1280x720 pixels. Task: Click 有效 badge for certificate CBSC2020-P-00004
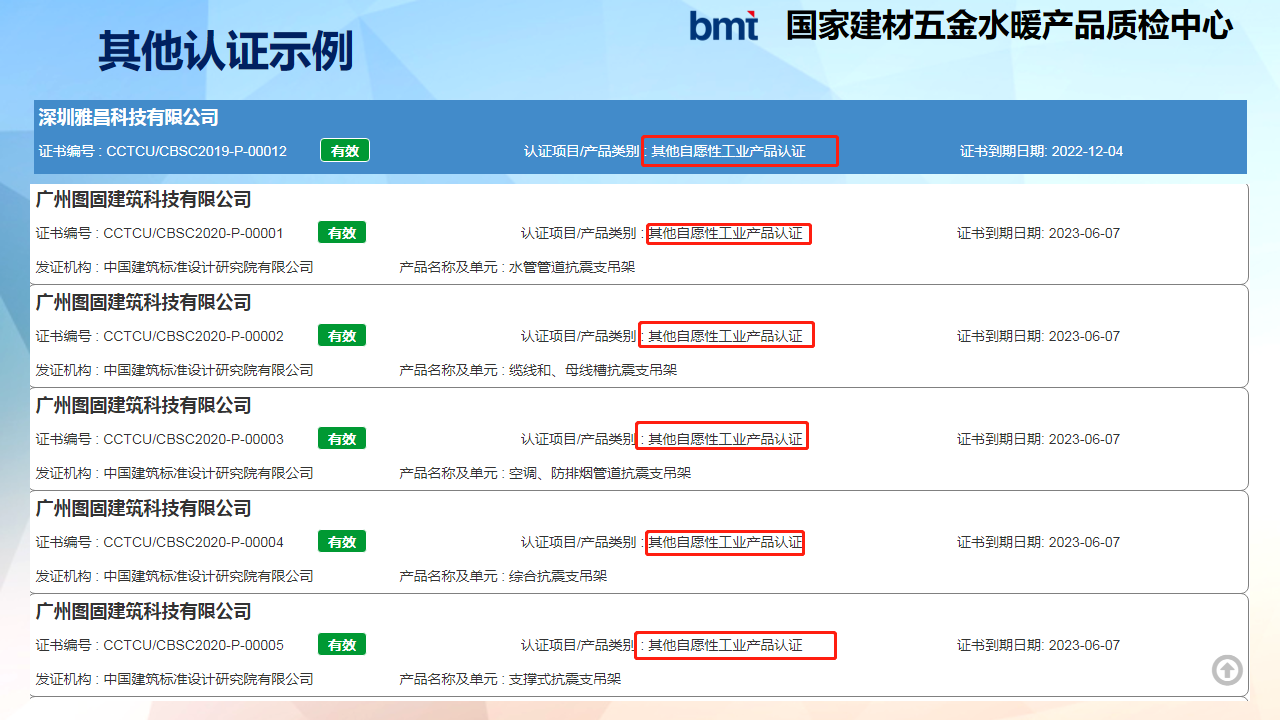342,541
